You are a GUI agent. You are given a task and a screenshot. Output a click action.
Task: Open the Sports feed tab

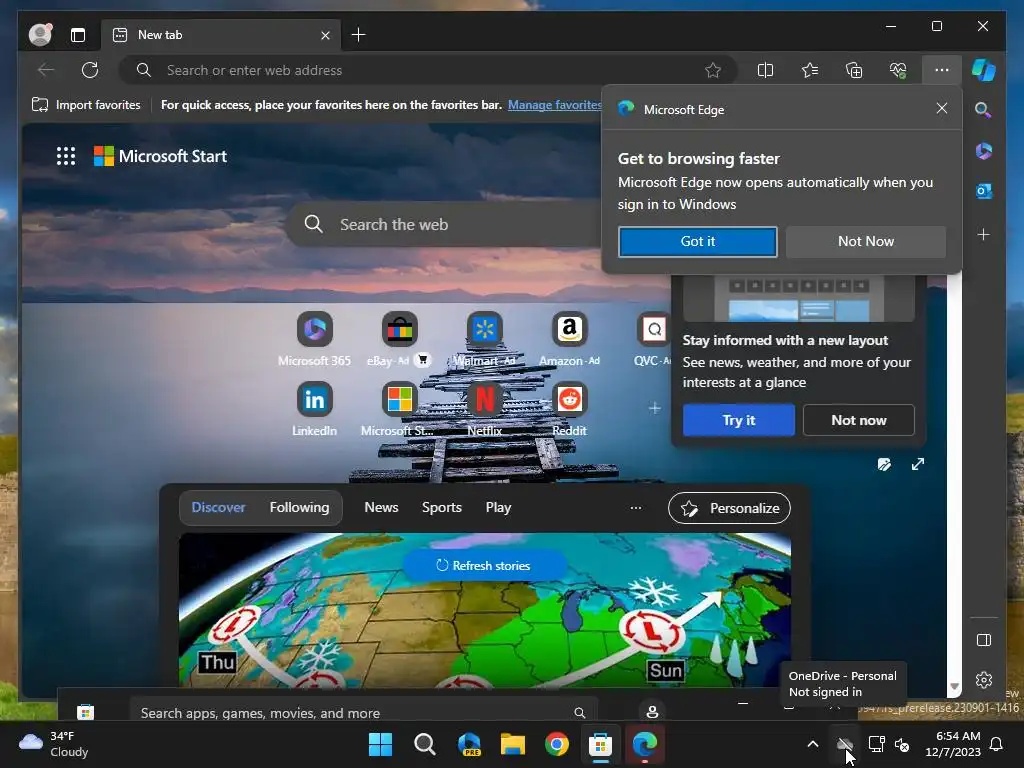[441, 507]
